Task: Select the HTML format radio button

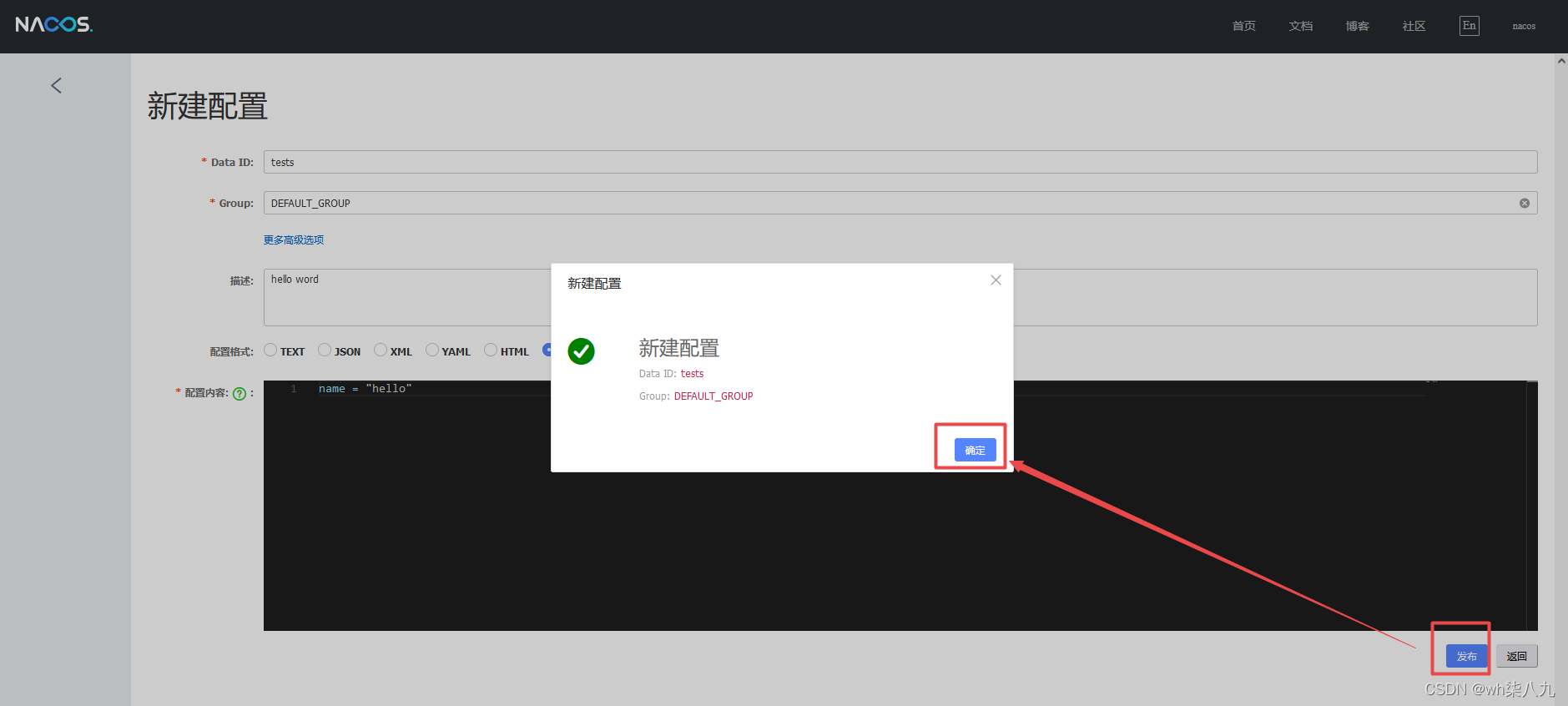Action: [491, 350]
